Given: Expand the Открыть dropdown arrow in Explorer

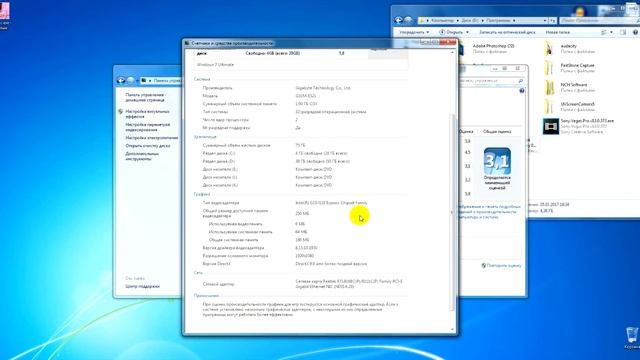Looking at the screenshot, I should point(467,32).
